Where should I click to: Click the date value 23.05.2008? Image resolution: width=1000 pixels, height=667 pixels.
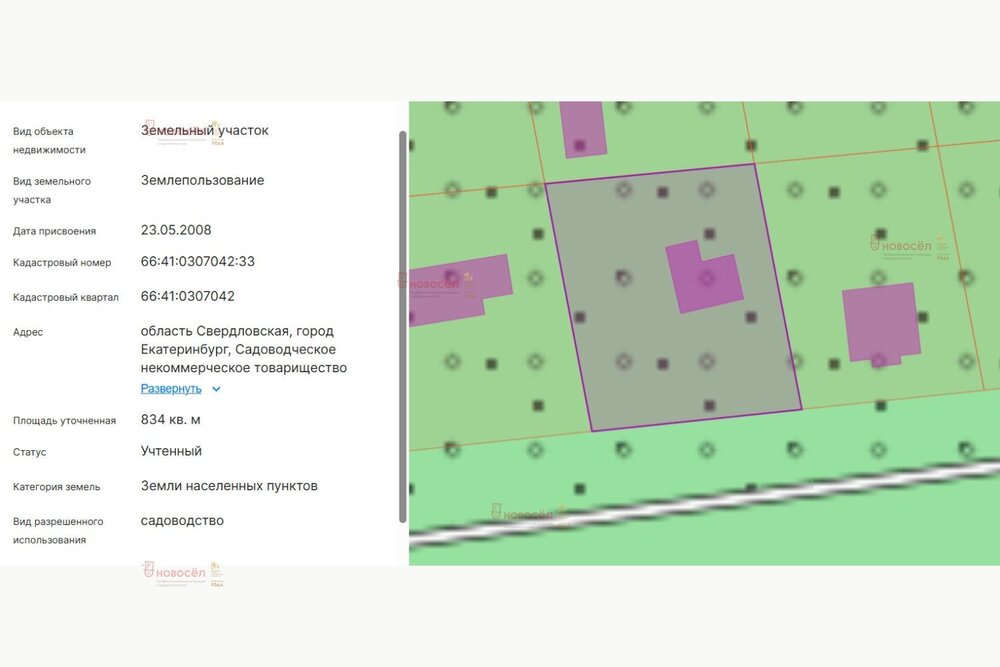tap(176, 230)
